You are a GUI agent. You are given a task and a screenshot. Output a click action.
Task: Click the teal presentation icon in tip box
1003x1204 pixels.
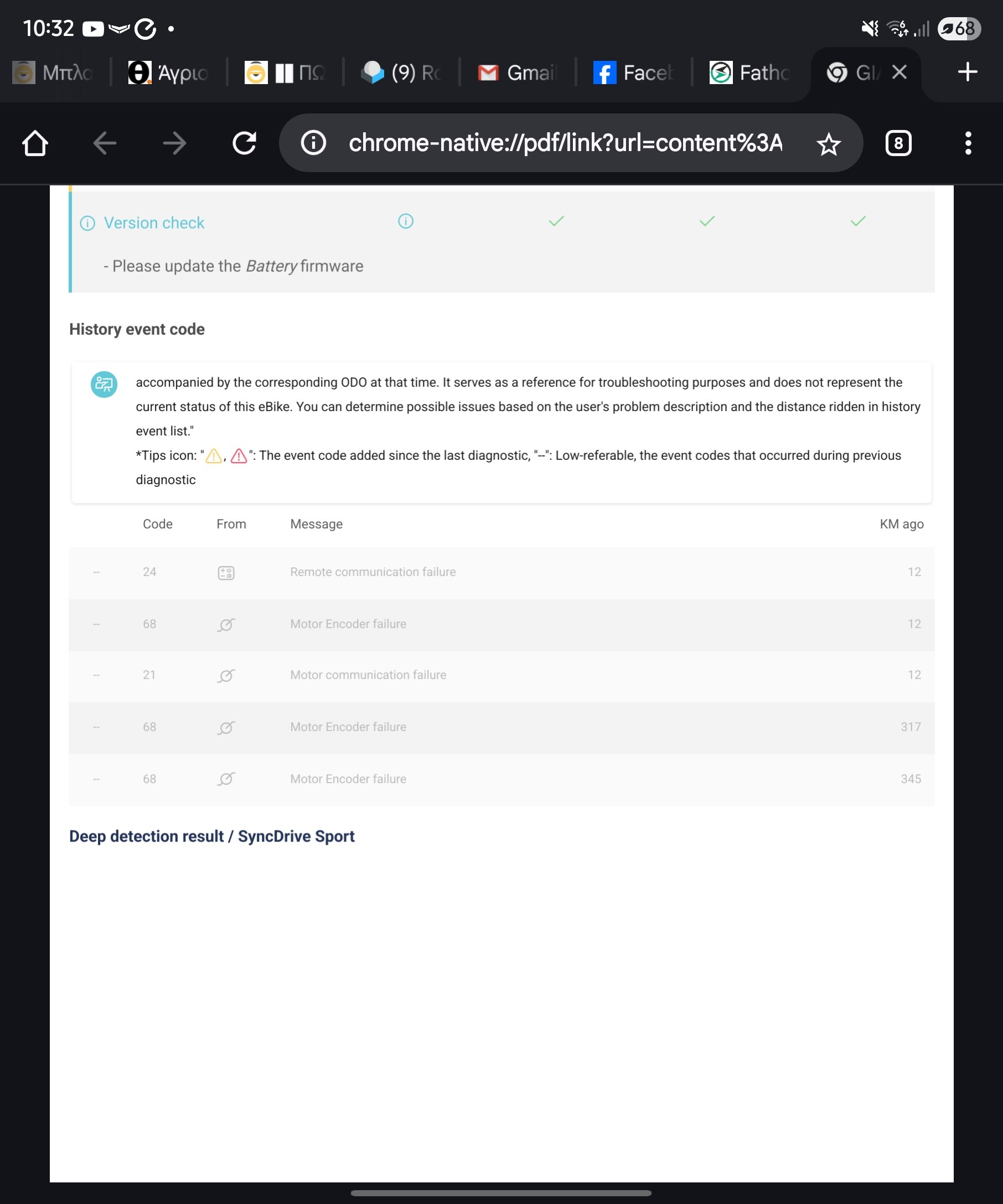[104, 384]
